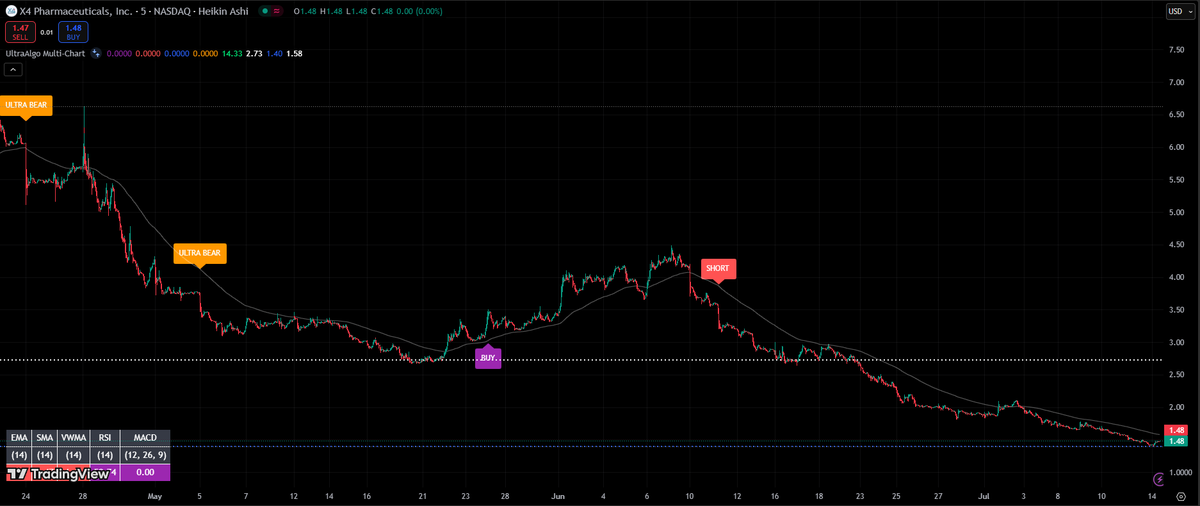Click the UltraAlgo indicator sparkle icon
The width and height of the screenshot is (1200, 506).
(96, 53)
